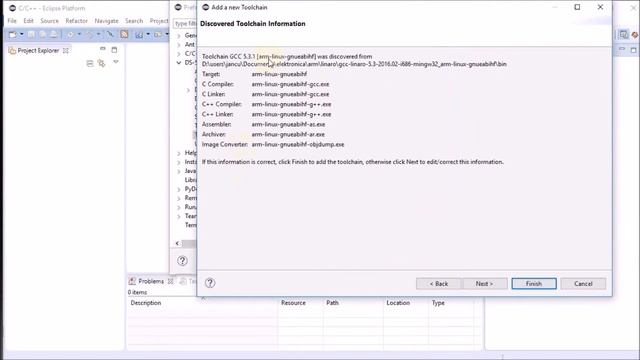Toggle Link with Editor in Project Explorer
This screenshot has height=360, width=640.
[x=101, y=63]
